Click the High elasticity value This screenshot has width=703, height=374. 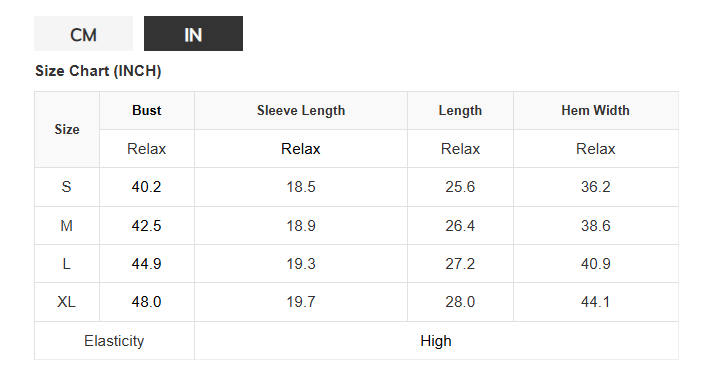[436, 341]
